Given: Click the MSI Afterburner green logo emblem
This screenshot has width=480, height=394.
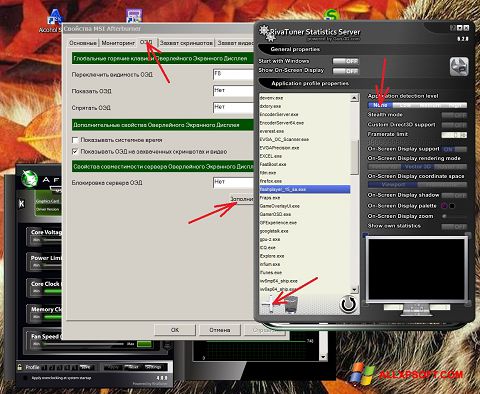Looking at the screenshot, I should (x=30, y=178).
